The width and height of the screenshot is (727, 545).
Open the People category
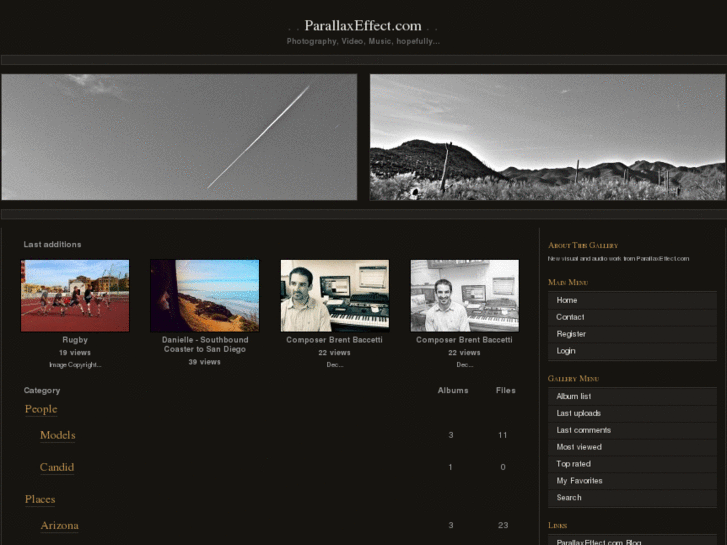[x=41, y=409]
